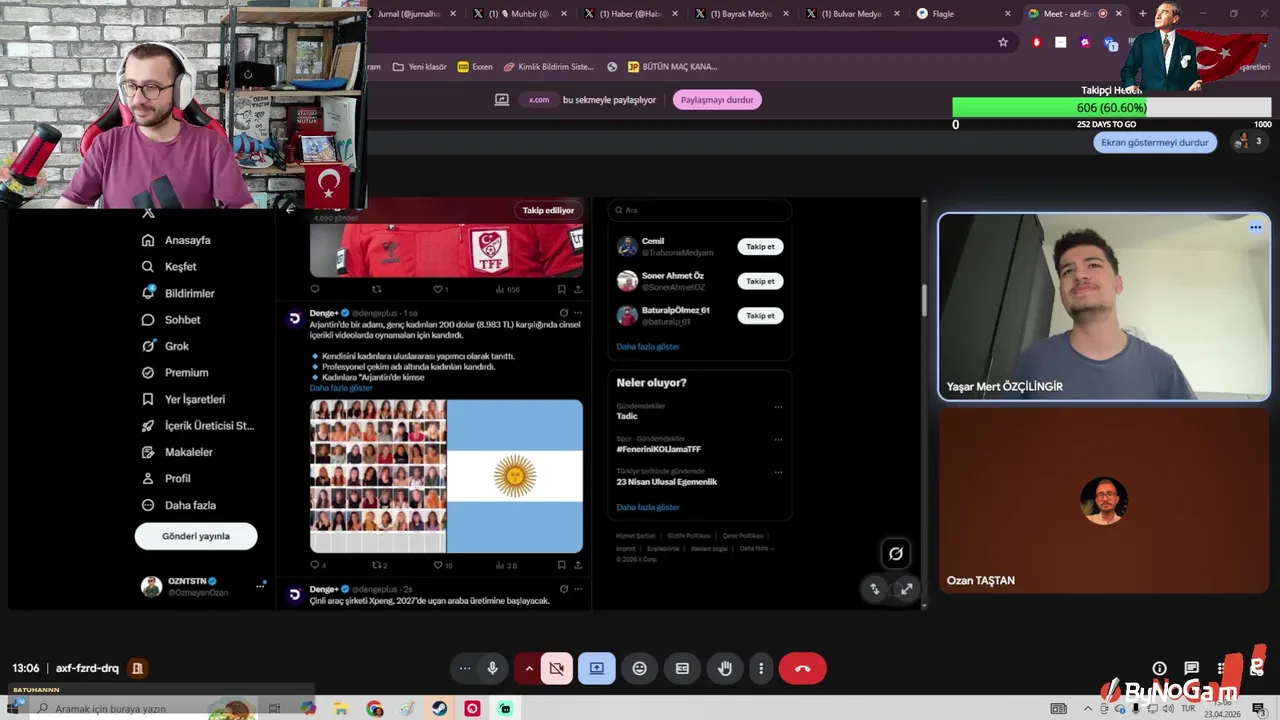This screenshot has height=720, width=1280.
Task: Open the Grok icon on the Arjantin tweet
Action: click(x=564, y=313)
